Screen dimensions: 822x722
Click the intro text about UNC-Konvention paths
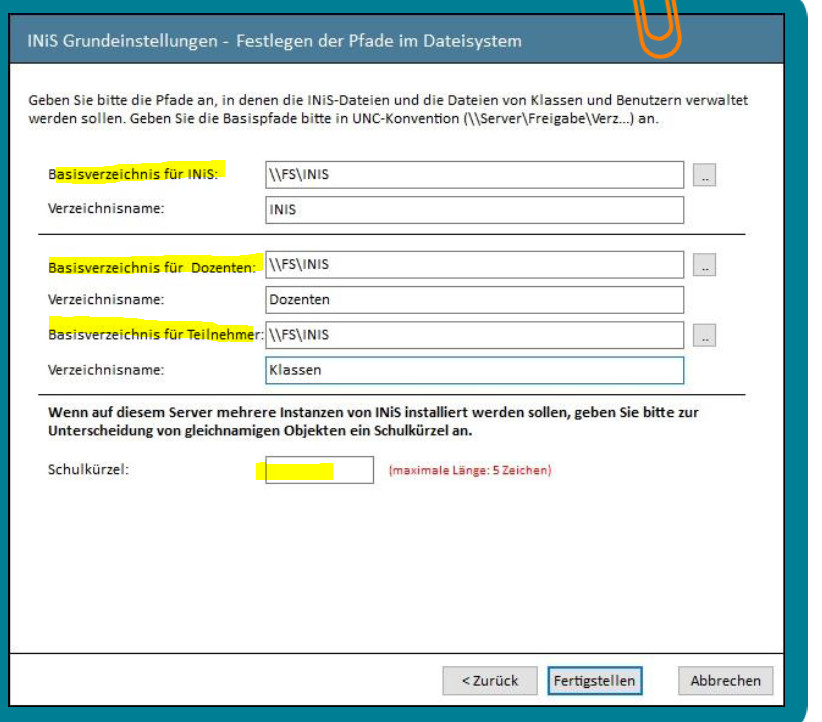click(x=388, y=109)
